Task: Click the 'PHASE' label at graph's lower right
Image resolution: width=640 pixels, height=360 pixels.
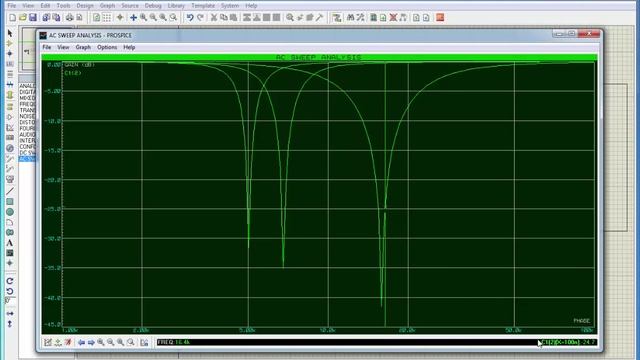Action: point(581,321)
